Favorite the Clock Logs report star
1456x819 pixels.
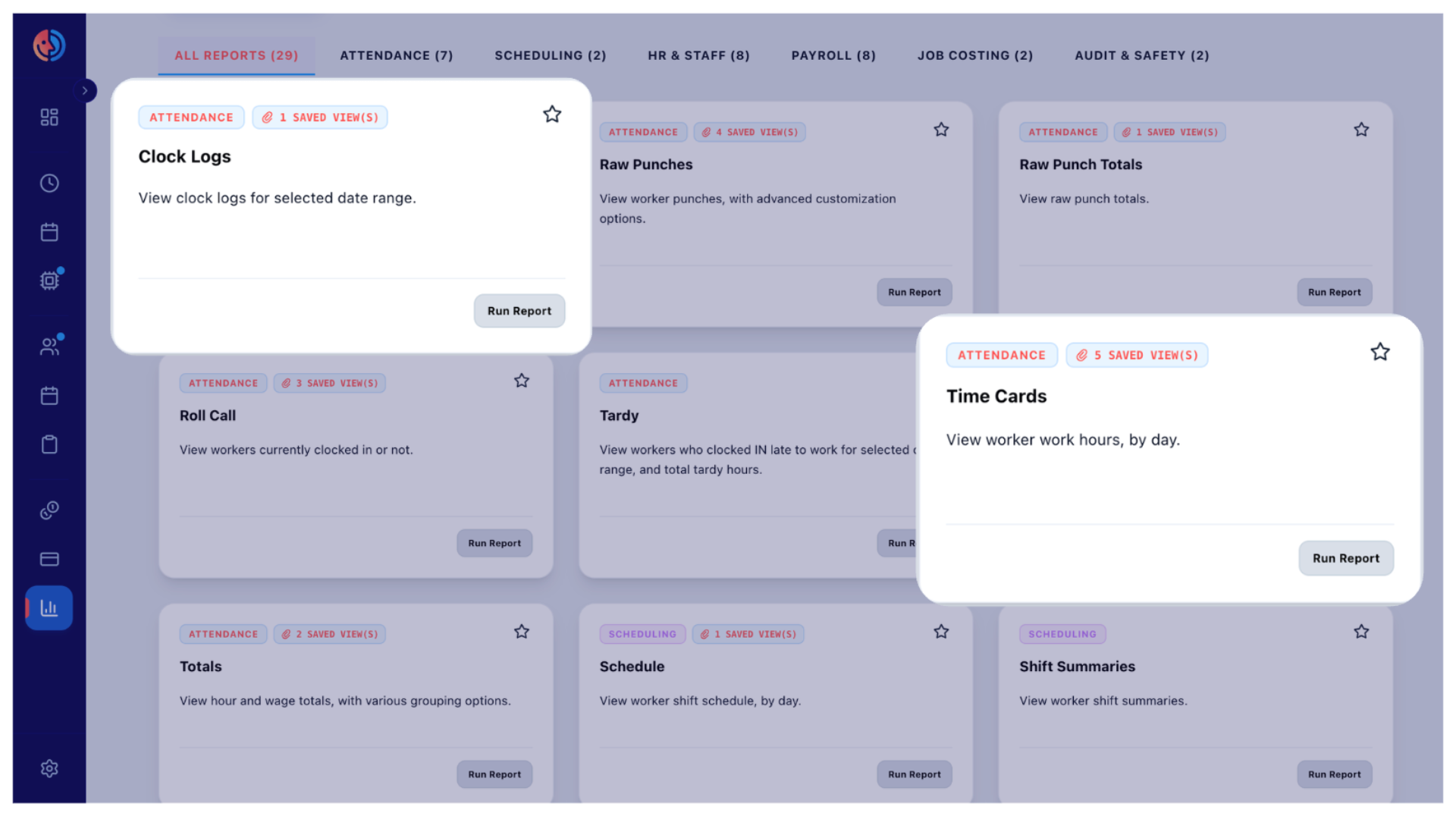coord(552,115)
